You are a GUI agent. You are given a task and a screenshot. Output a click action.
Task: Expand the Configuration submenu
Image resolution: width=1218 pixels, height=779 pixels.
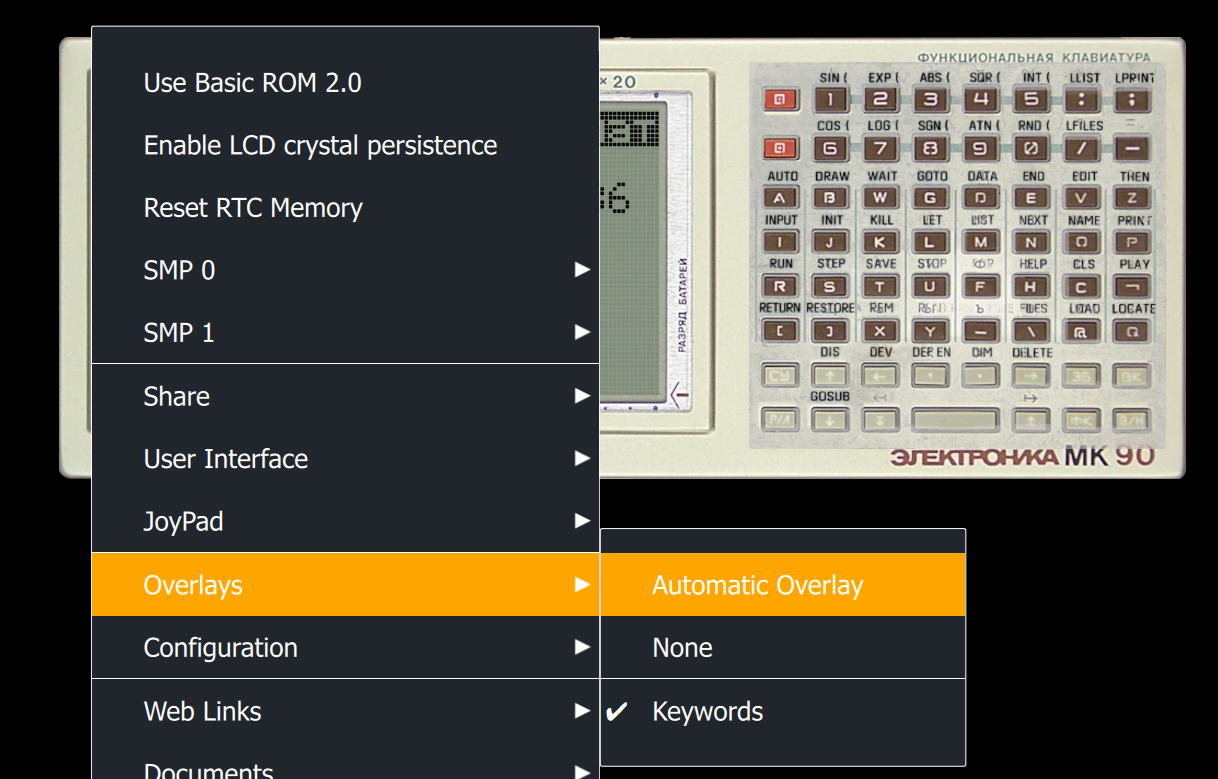coord(345,648)
